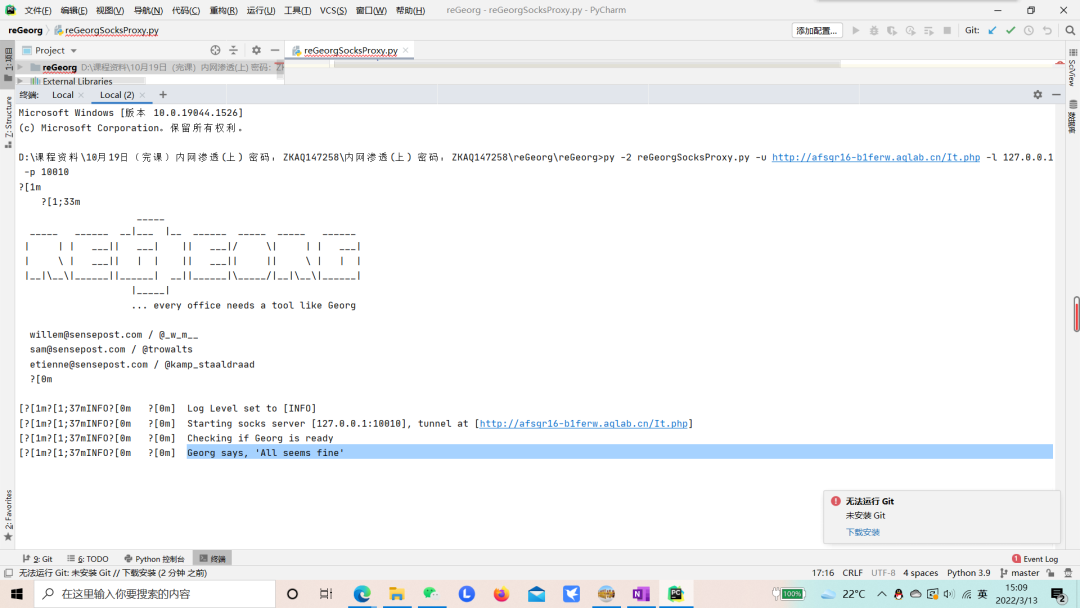Screen dimensions: 1080x608
Task: Open the 工具(T) menu
Action: [x=298, y=10]
